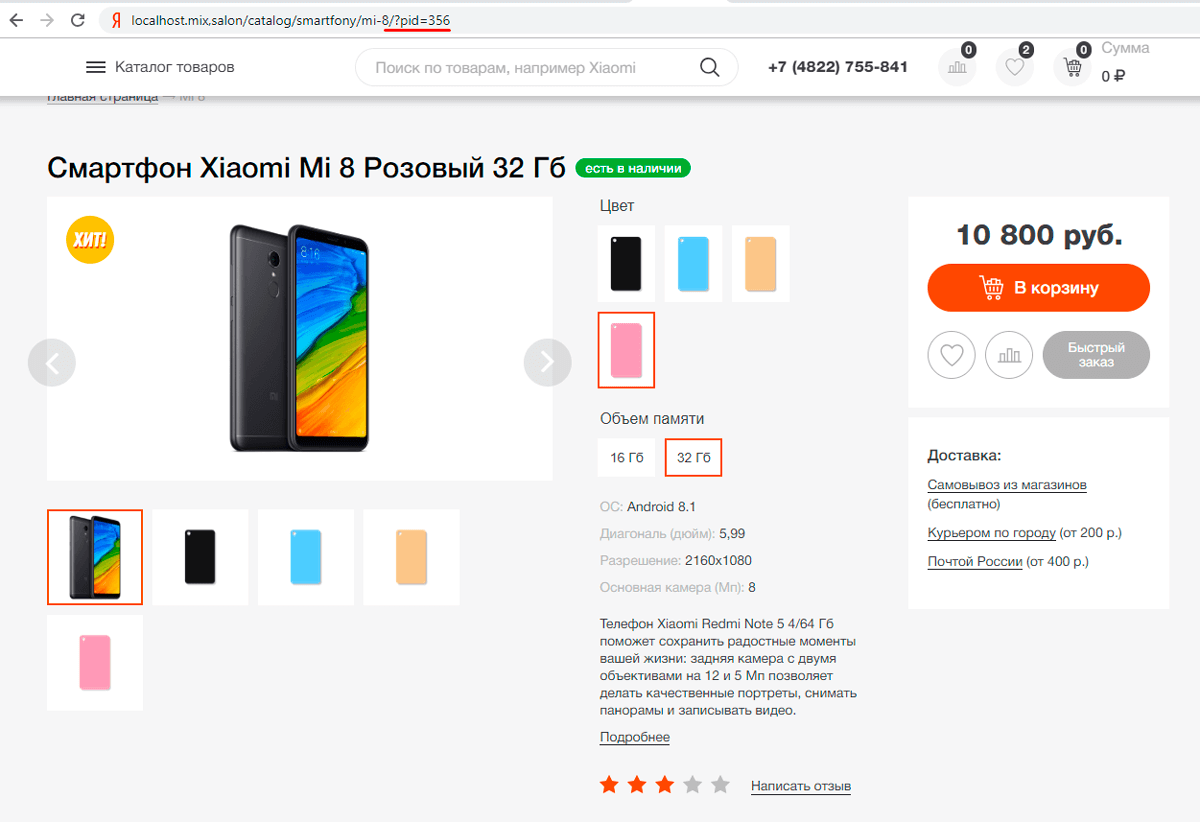The width and height of the screenshot is (1200, 822).
Task: Select the pink phone thumbnail in gallery
Action: (x=95, y=662)
